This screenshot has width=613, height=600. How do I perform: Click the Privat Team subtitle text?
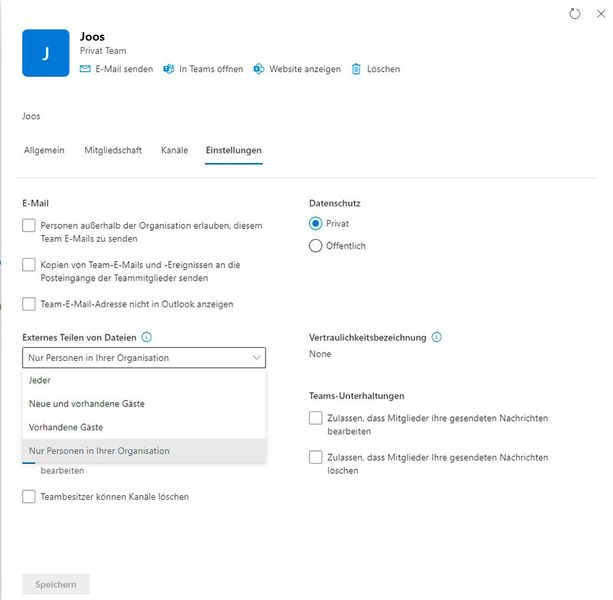click(x=103, y=51)
